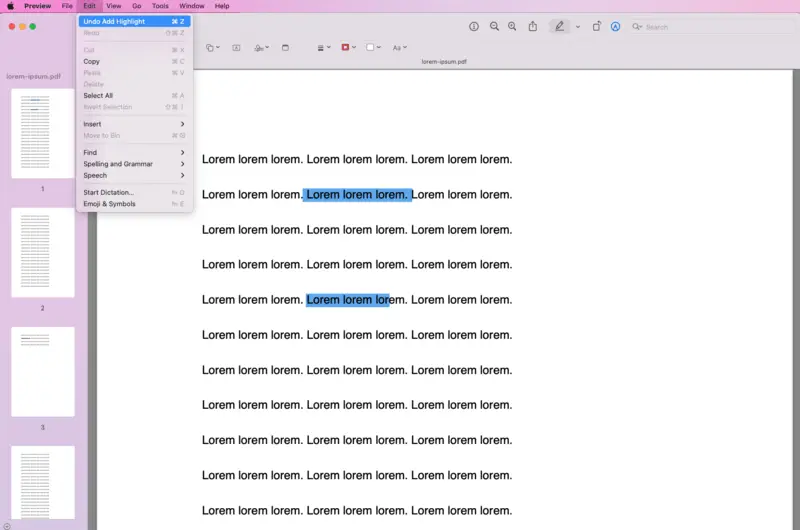Open the Apple menu
This screenshot has width=800, height=530.
[x=10, y=6]
